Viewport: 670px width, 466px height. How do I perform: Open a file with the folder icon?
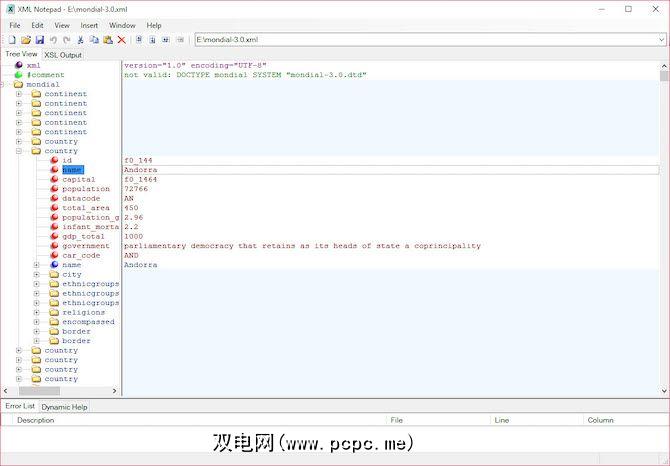tap(26, 40)
